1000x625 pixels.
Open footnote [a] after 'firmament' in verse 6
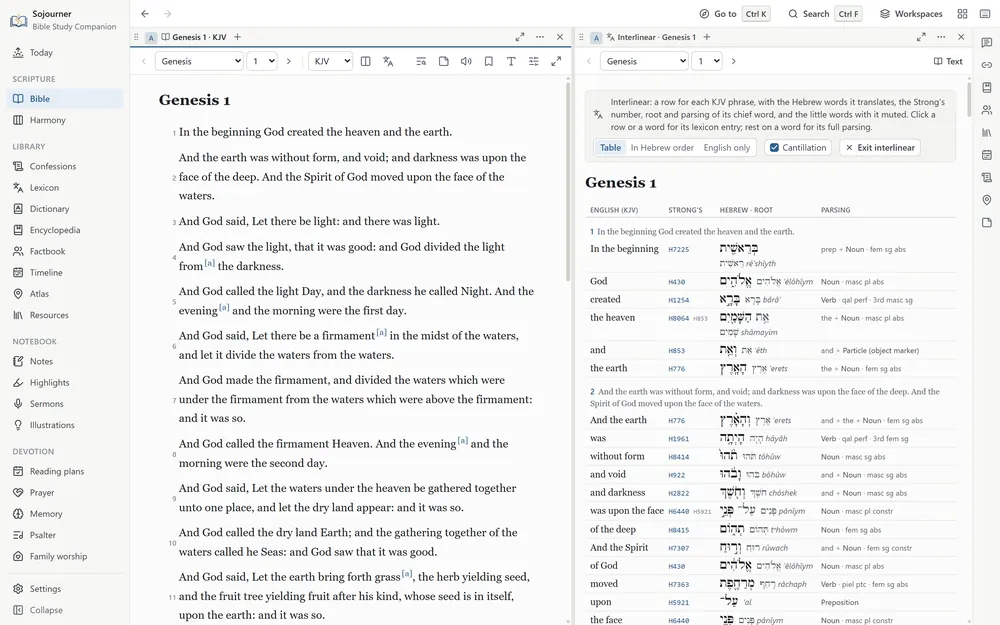tap(381, 332)
